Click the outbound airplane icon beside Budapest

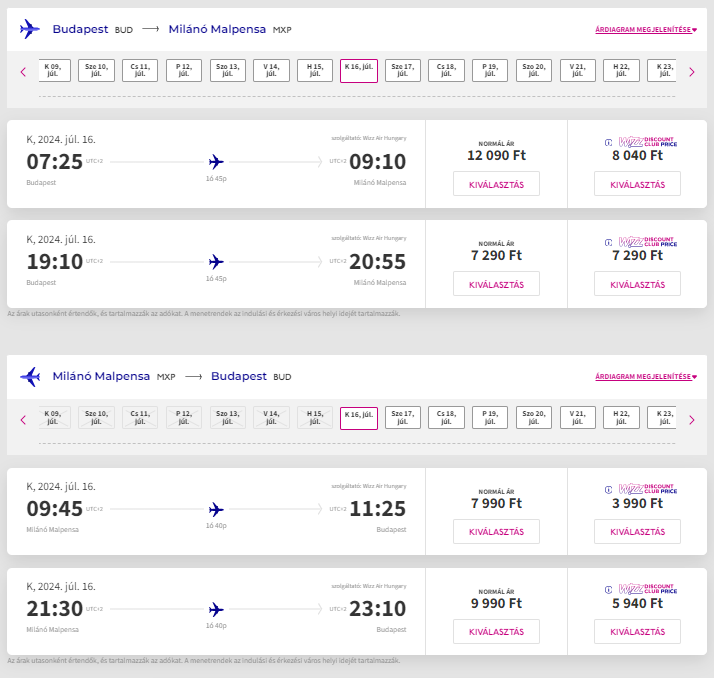(x=30, y=29)
